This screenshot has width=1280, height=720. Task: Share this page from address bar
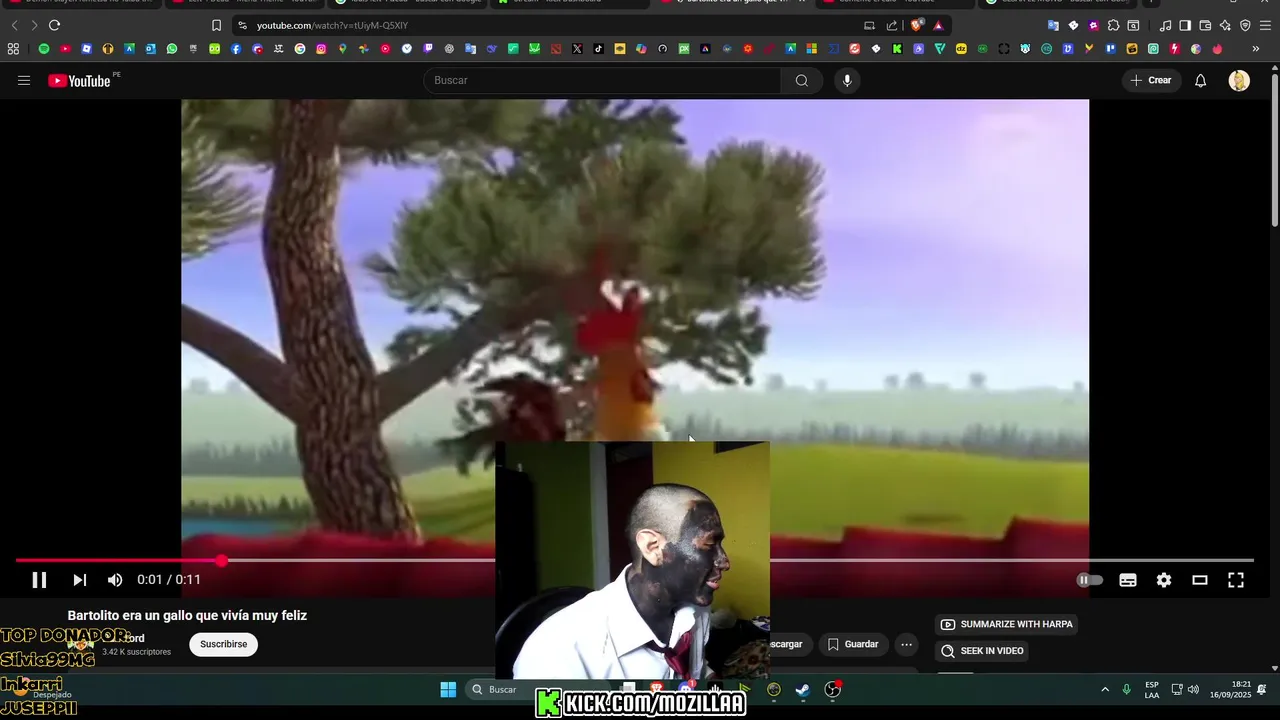coord(891,25)
